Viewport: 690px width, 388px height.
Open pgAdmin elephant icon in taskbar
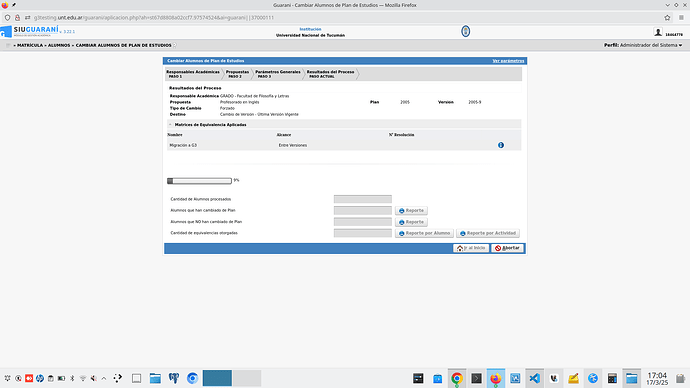[174, 378]
